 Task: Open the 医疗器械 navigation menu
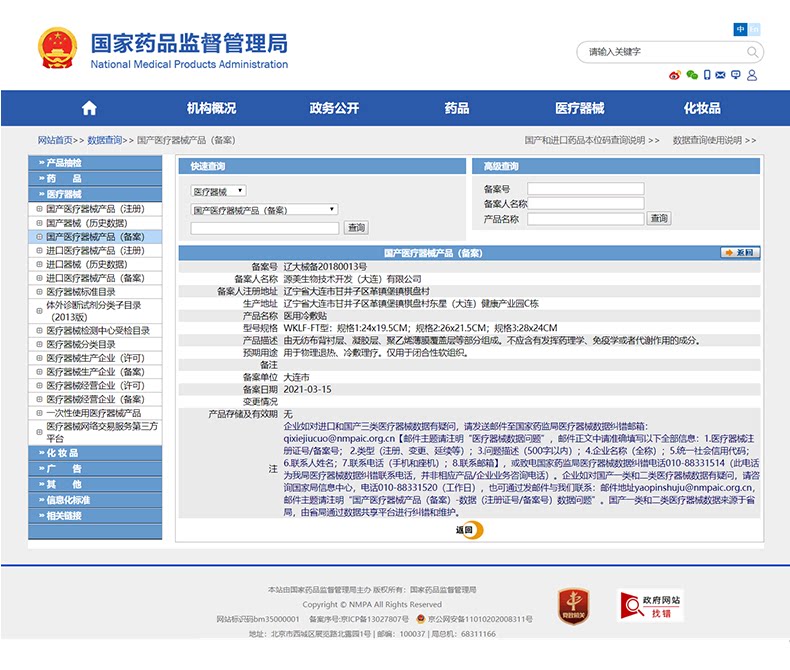(579, 108)
